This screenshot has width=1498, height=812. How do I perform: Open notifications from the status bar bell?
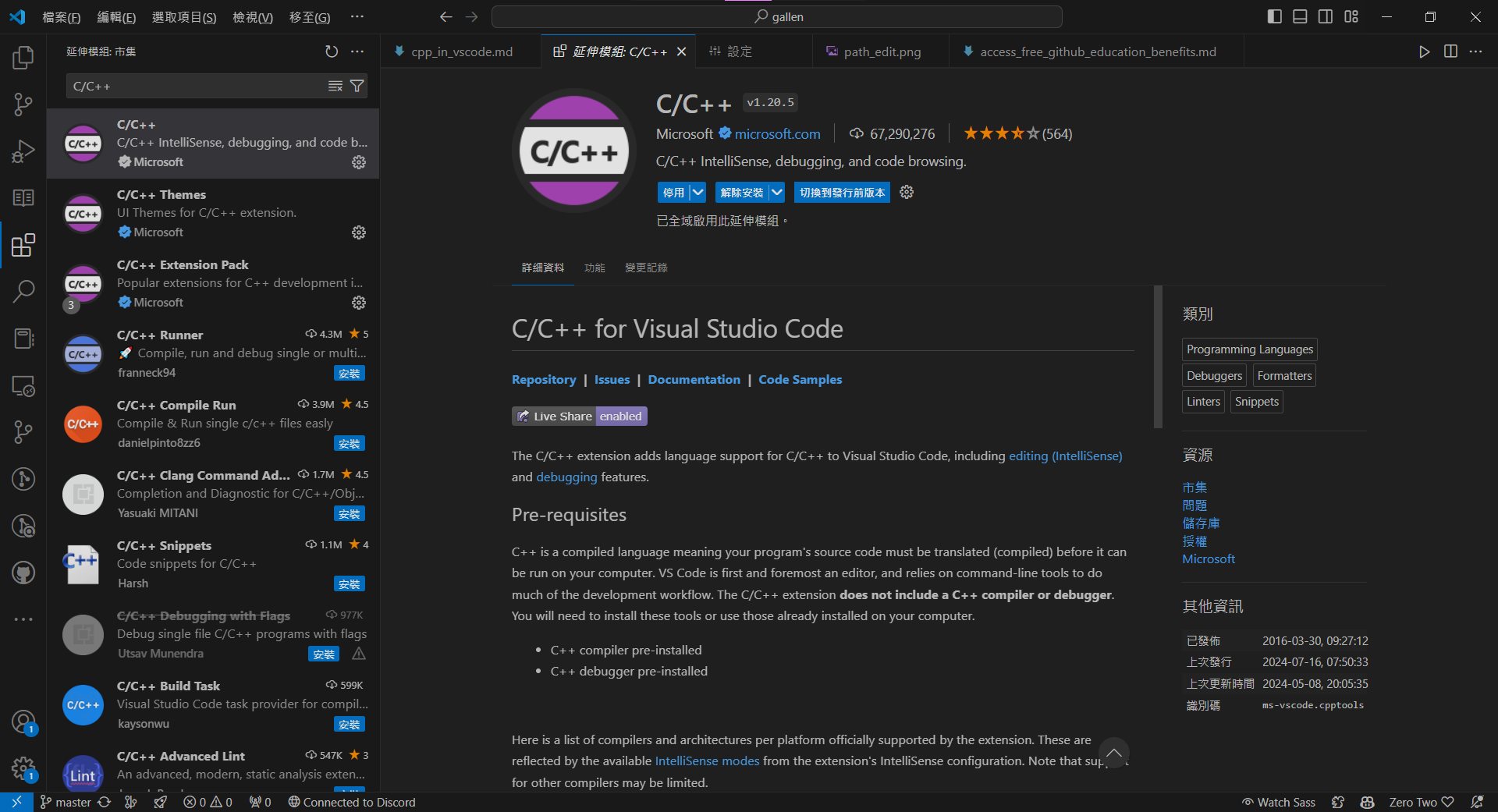click(1476, 802)
